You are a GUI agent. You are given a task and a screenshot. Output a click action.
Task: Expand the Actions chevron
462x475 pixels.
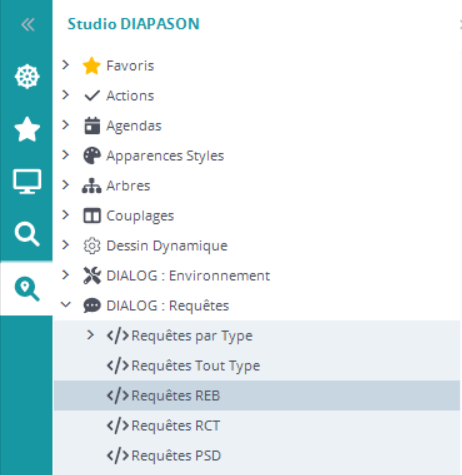(x=65, y=95)
